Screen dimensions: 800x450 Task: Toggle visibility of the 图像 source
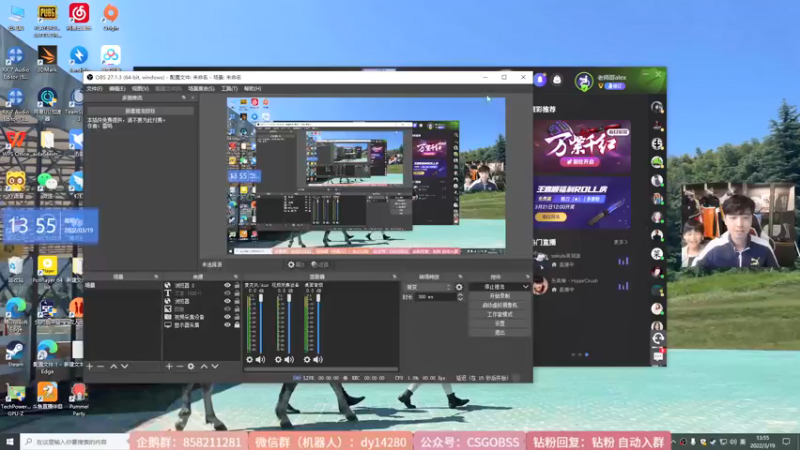coord(227,309)
